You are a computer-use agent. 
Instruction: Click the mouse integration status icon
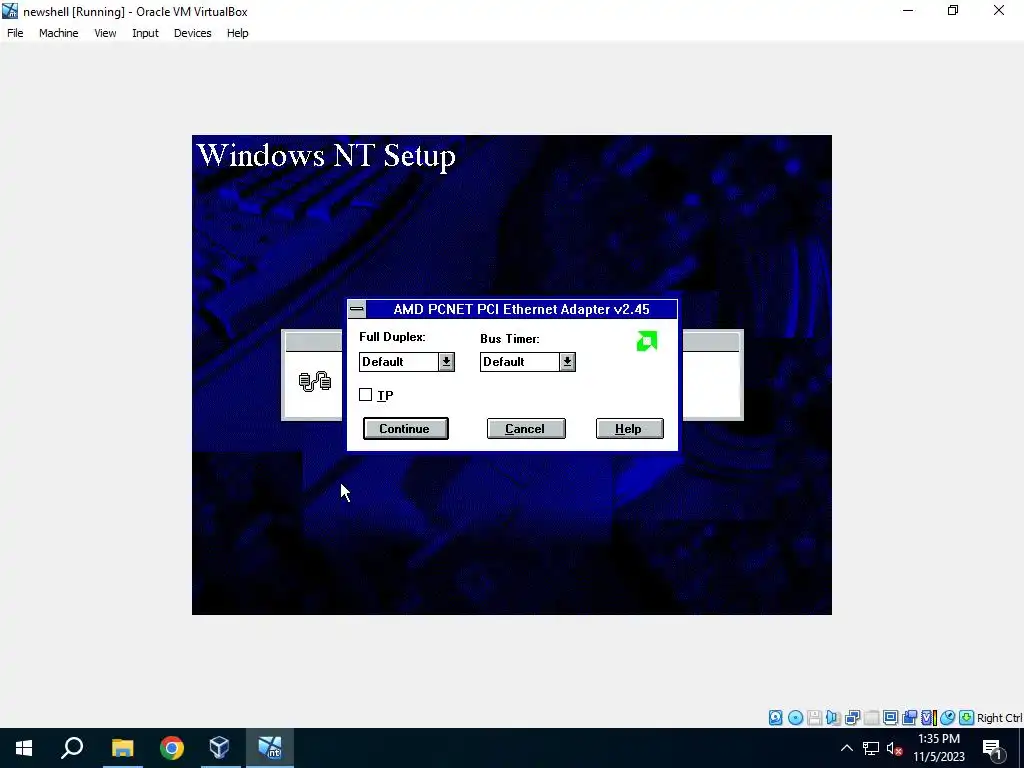click(x=948, y=718)
